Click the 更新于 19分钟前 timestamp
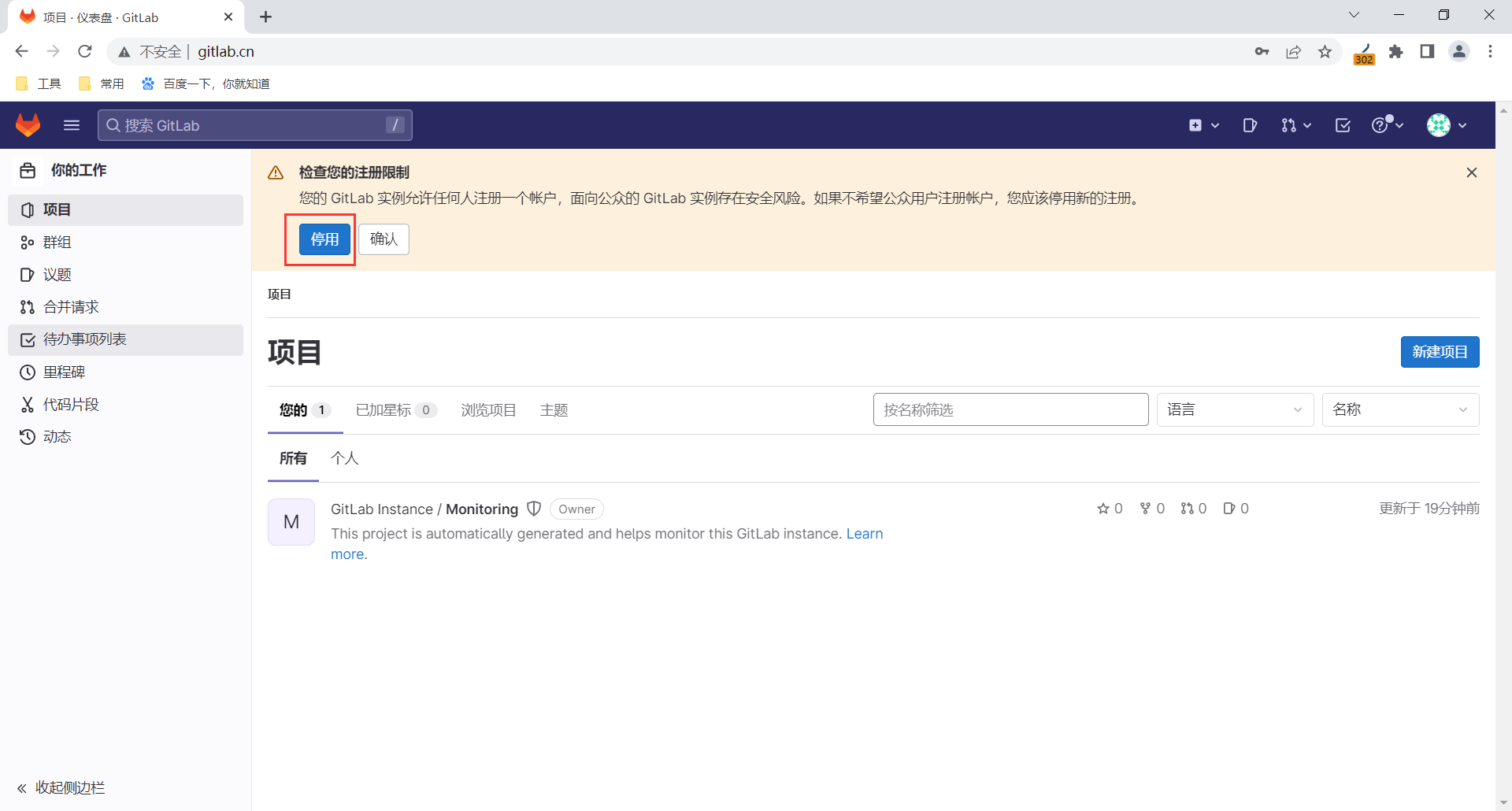The width and height of the screenshot is (1512, 811). (1429, 509)
